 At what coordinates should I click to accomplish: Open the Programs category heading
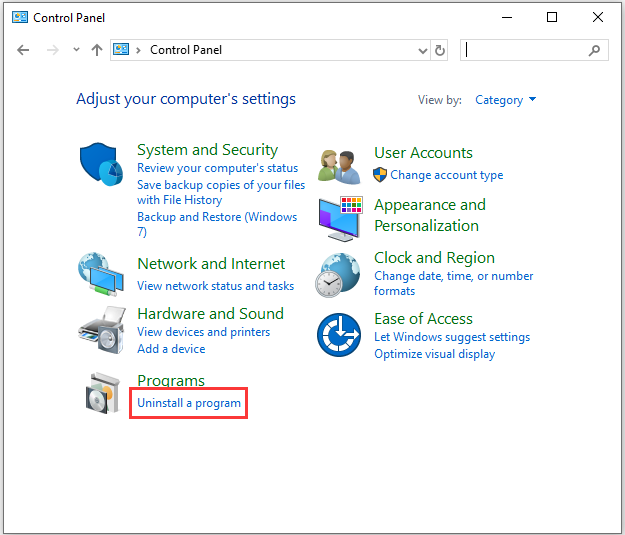click(x=171, y=380)
